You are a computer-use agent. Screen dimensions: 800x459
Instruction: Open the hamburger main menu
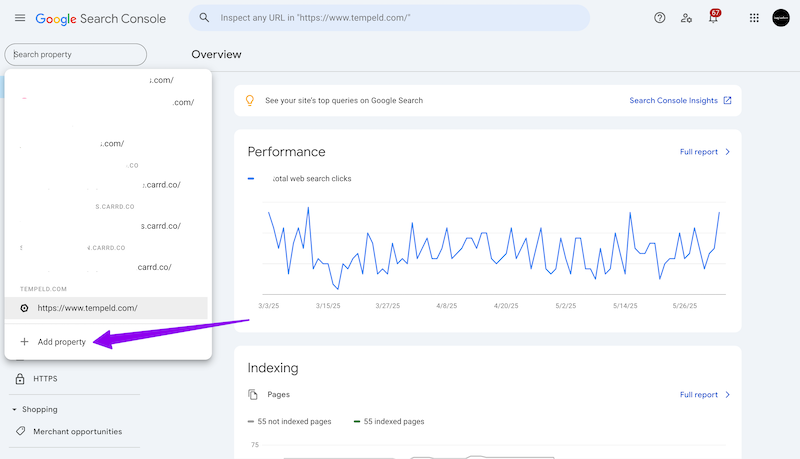pyautogui.click(x=20, y=18)
